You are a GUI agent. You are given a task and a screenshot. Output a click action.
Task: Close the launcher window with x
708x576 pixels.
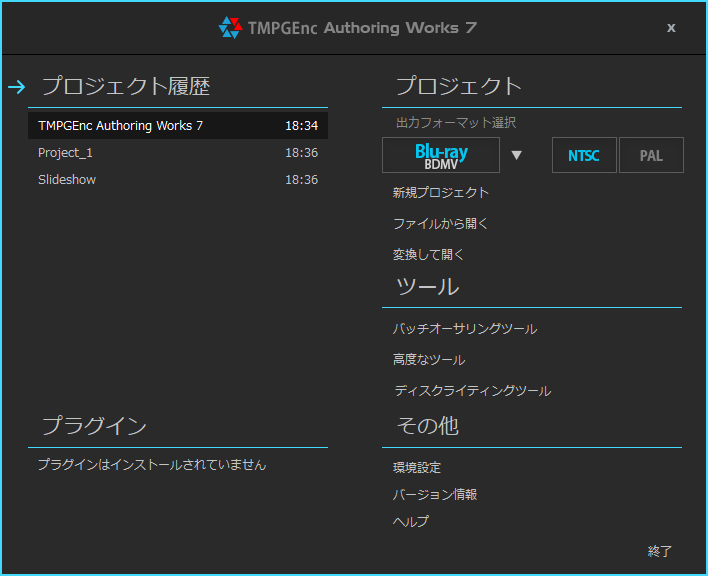[x=671, y=28]
